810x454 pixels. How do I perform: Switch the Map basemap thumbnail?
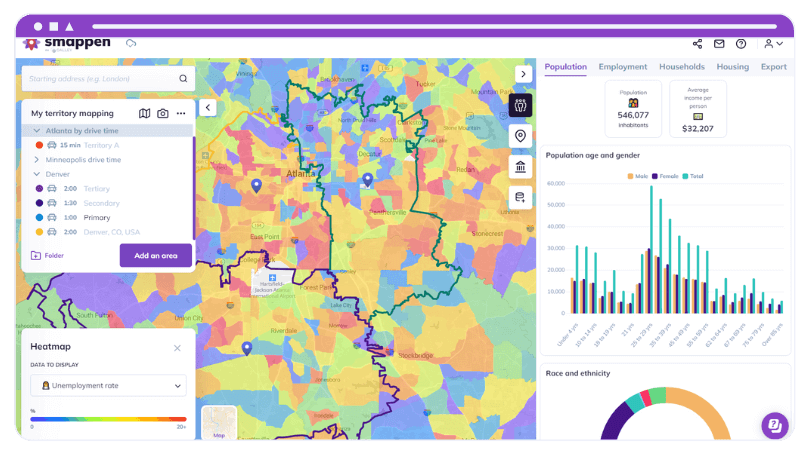tap(220, 422)
